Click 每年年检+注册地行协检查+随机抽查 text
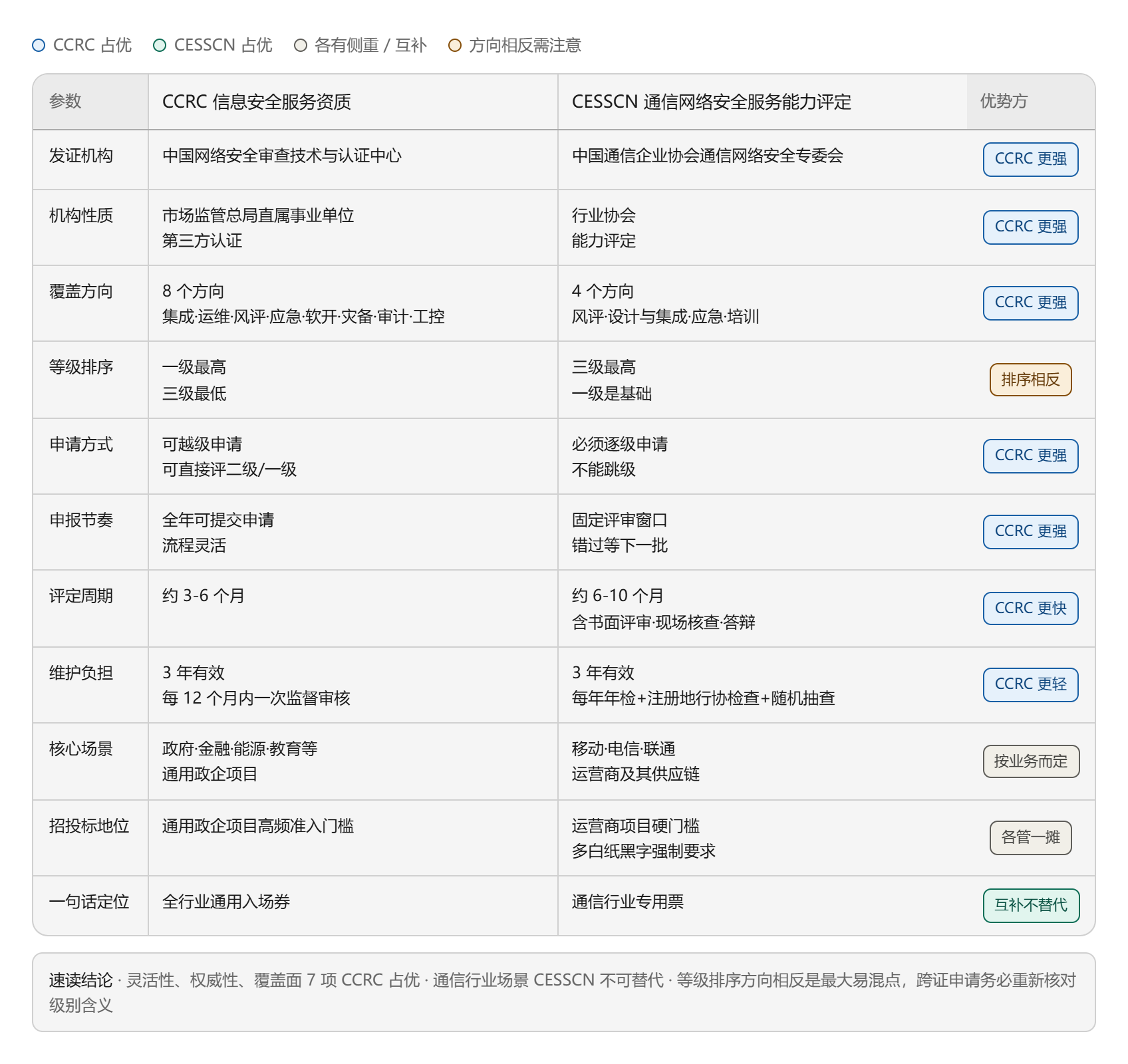This screenshot has width=1128, height=1064. (x=704, y=698)
